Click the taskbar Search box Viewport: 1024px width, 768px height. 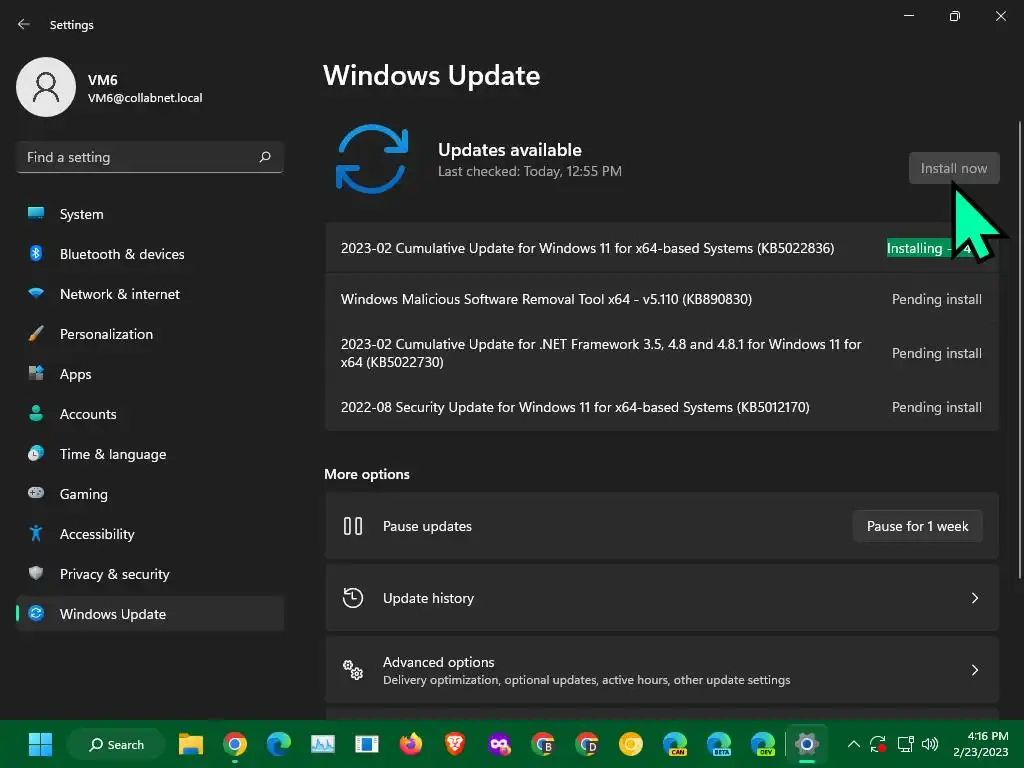116,744
